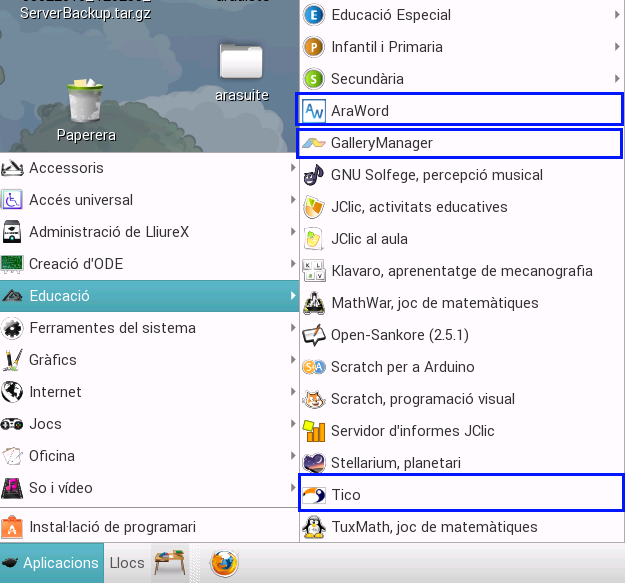
Task: Select Instal·lació de programari entry
Action: [x=112, y=527]
